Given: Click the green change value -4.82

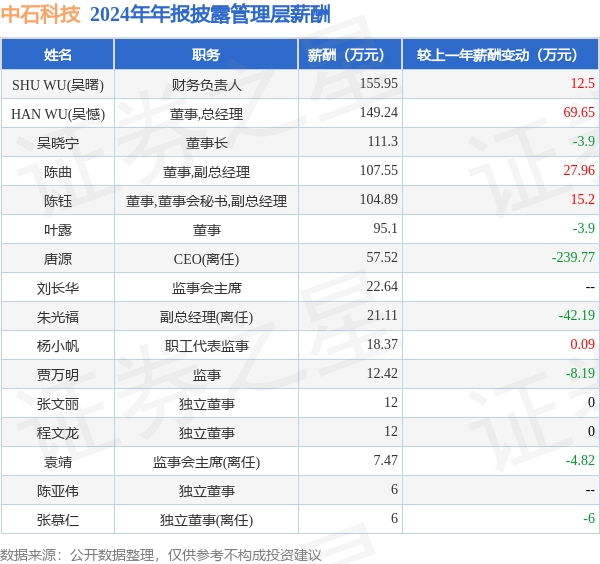Looking at the screenshot, I should coord(580,460).
